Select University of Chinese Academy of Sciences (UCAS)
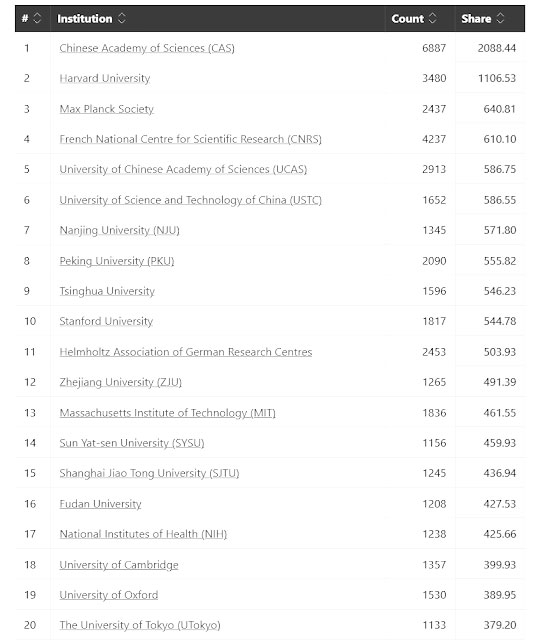Viewport: 538px width, 640px height. tap(183, 169)
